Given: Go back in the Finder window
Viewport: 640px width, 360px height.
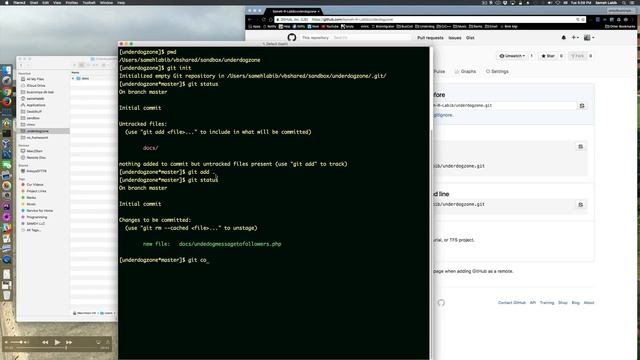Looking at the screenshot, I should point(21,65).
